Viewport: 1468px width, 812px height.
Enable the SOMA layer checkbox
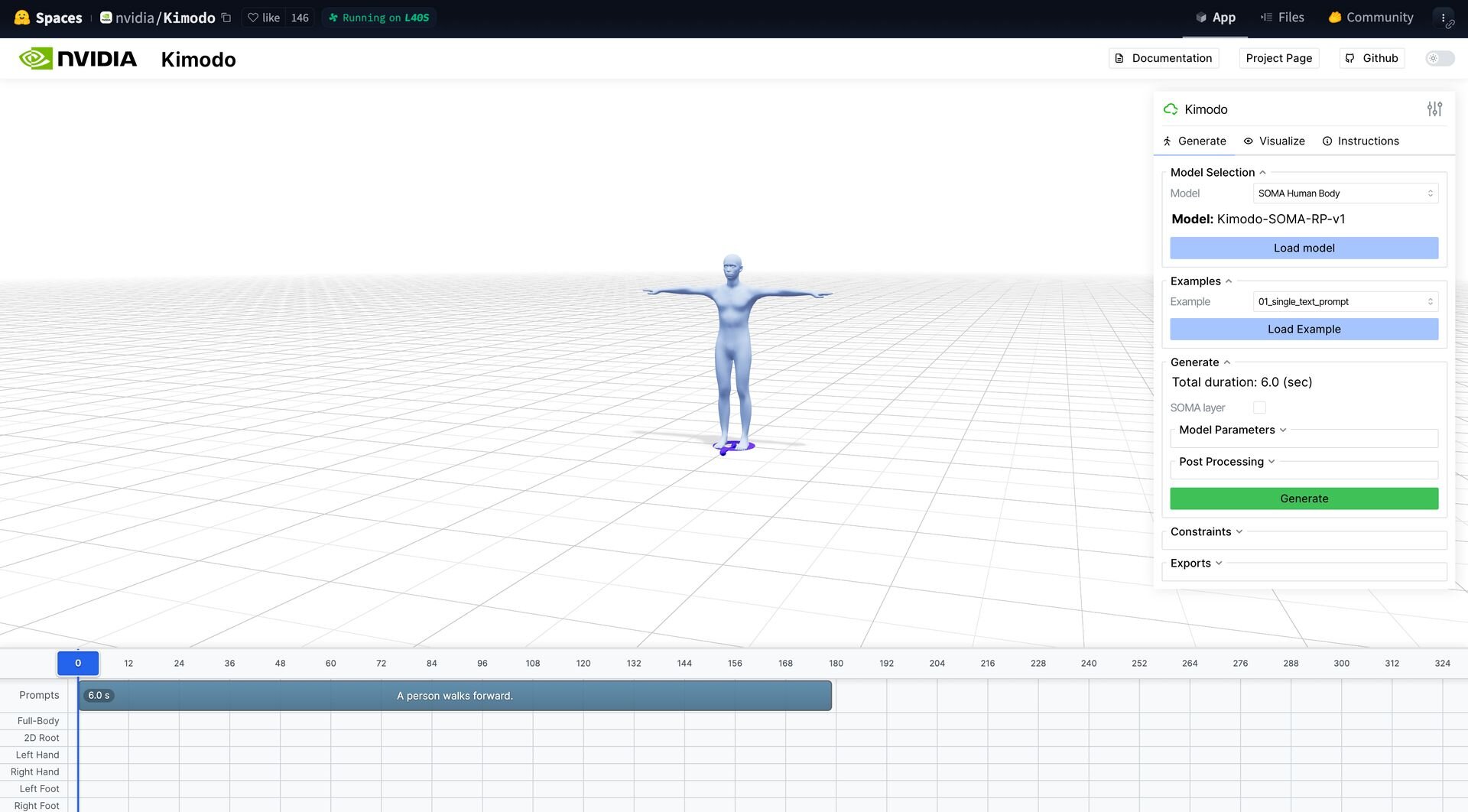coord(1259,408)
